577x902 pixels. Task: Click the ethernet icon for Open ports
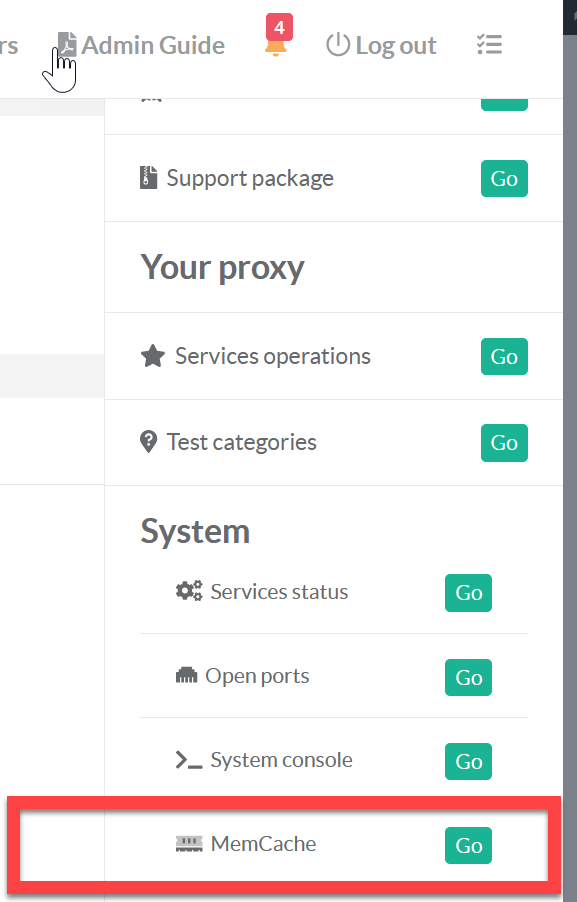coord(186,675)
